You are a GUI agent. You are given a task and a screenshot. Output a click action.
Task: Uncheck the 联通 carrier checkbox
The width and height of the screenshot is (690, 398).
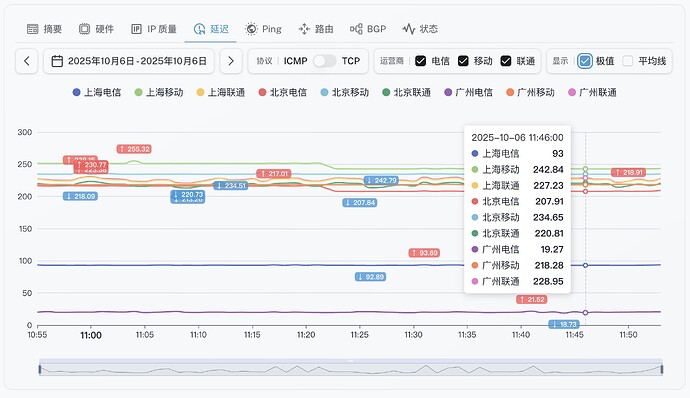coord(506,61)
